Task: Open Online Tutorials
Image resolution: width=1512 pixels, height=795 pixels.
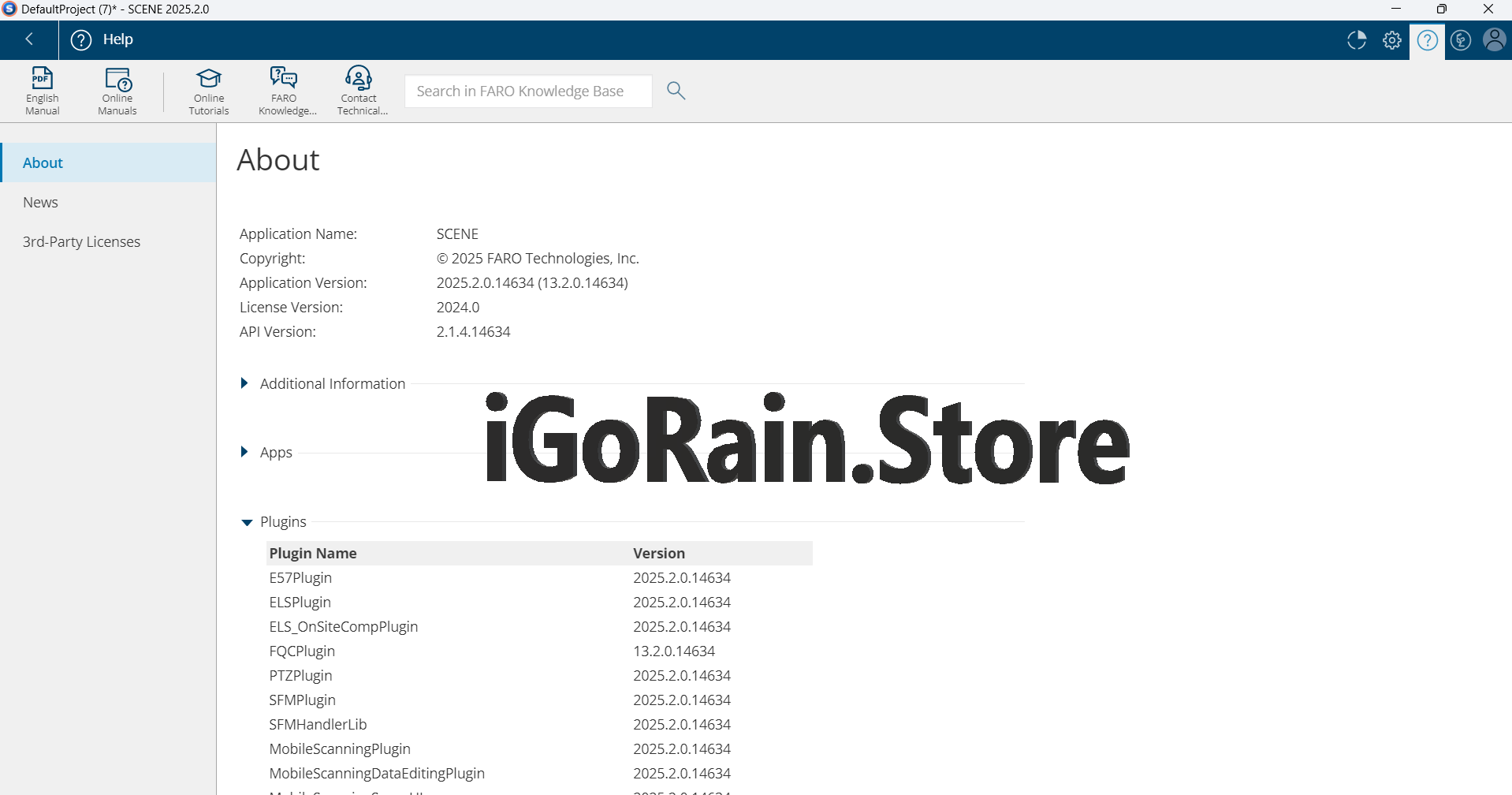Action: click(209, 91)
